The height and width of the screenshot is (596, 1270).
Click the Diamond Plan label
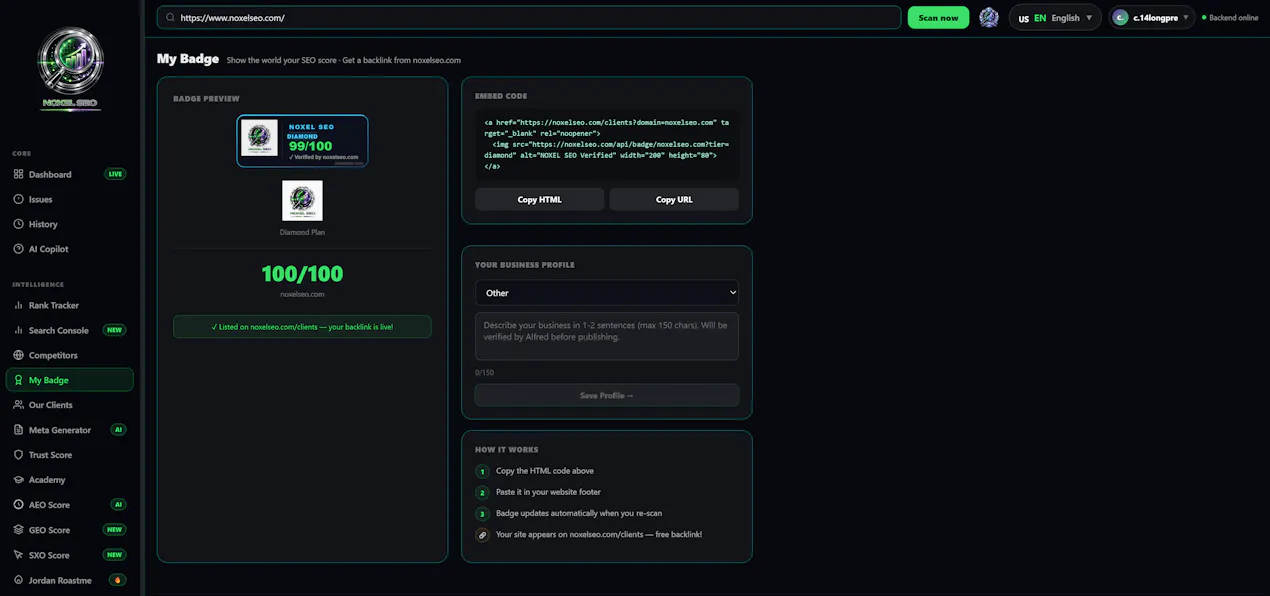302,232
